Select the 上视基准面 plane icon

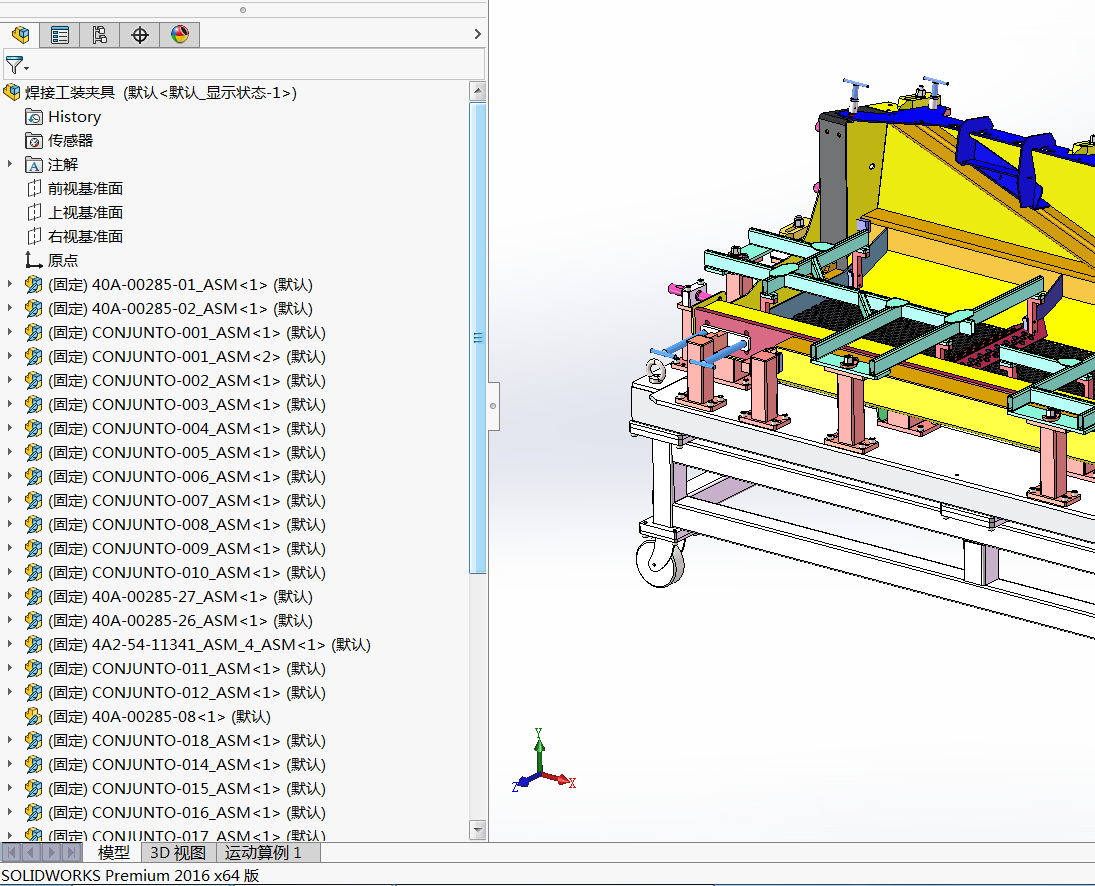coord(34,212)
